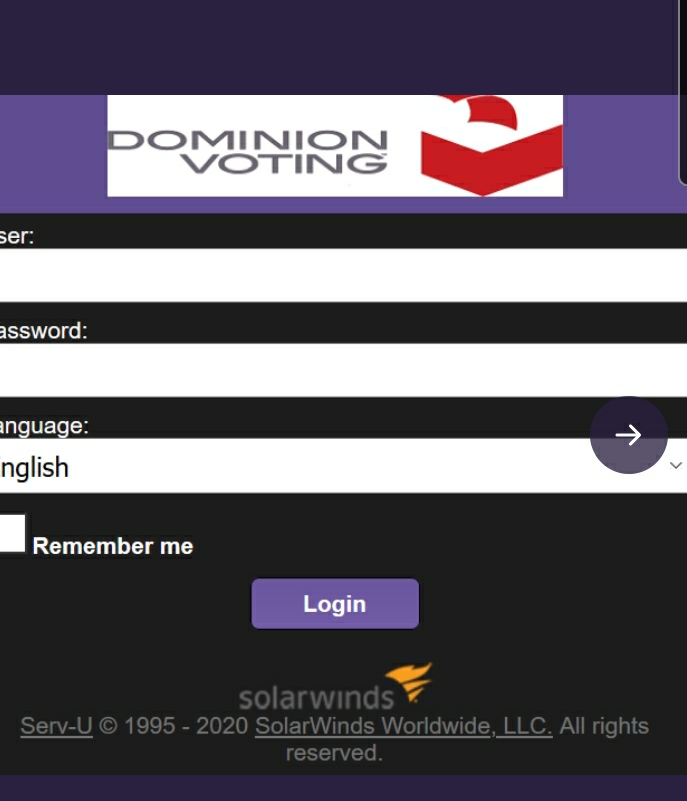This screenshot has width=687, height=801.
Task: Click the User field label
Action: point(17,236)
